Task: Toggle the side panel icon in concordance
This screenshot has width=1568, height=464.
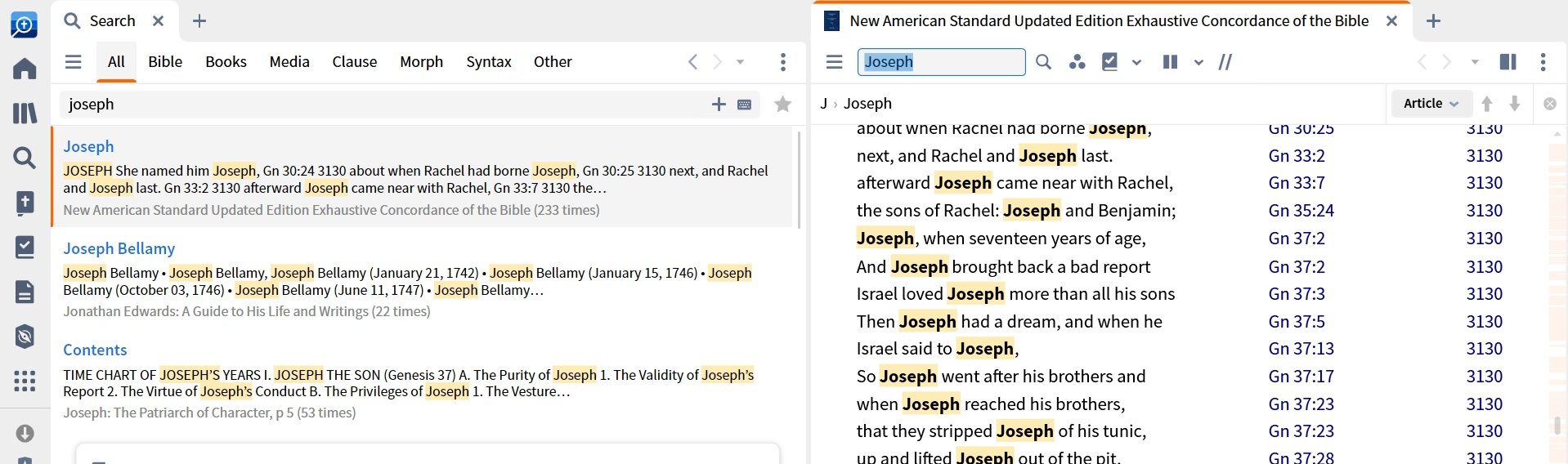Action: point(1508,62)
